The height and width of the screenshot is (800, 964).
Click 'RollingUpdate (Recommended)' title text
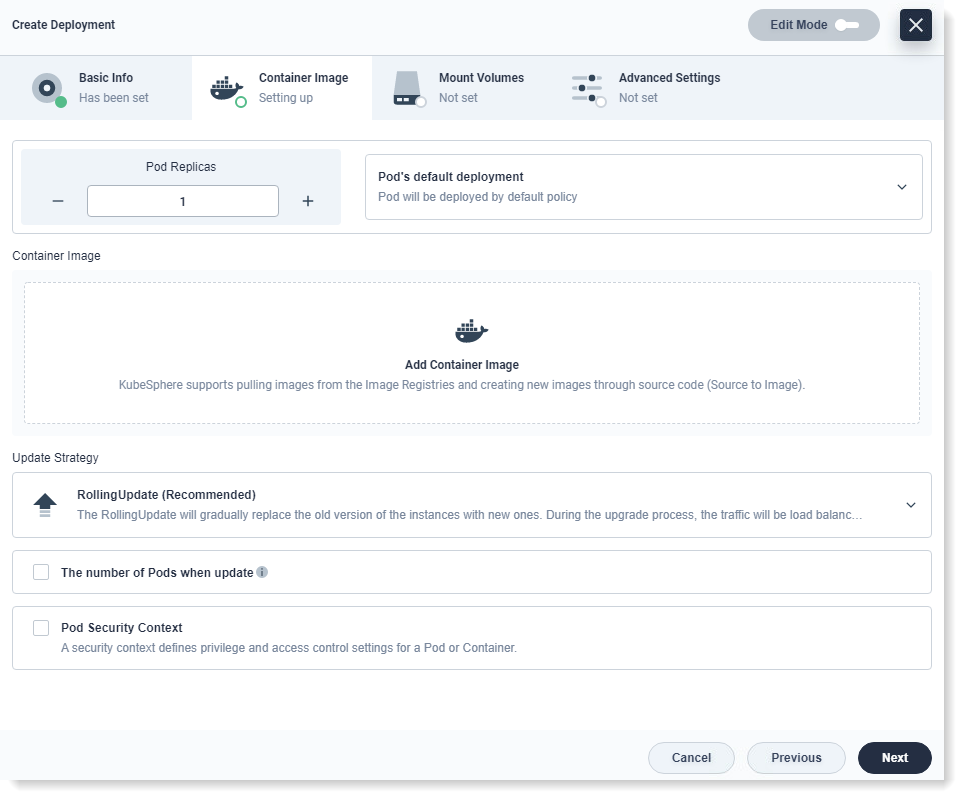[x=167, y=496]
